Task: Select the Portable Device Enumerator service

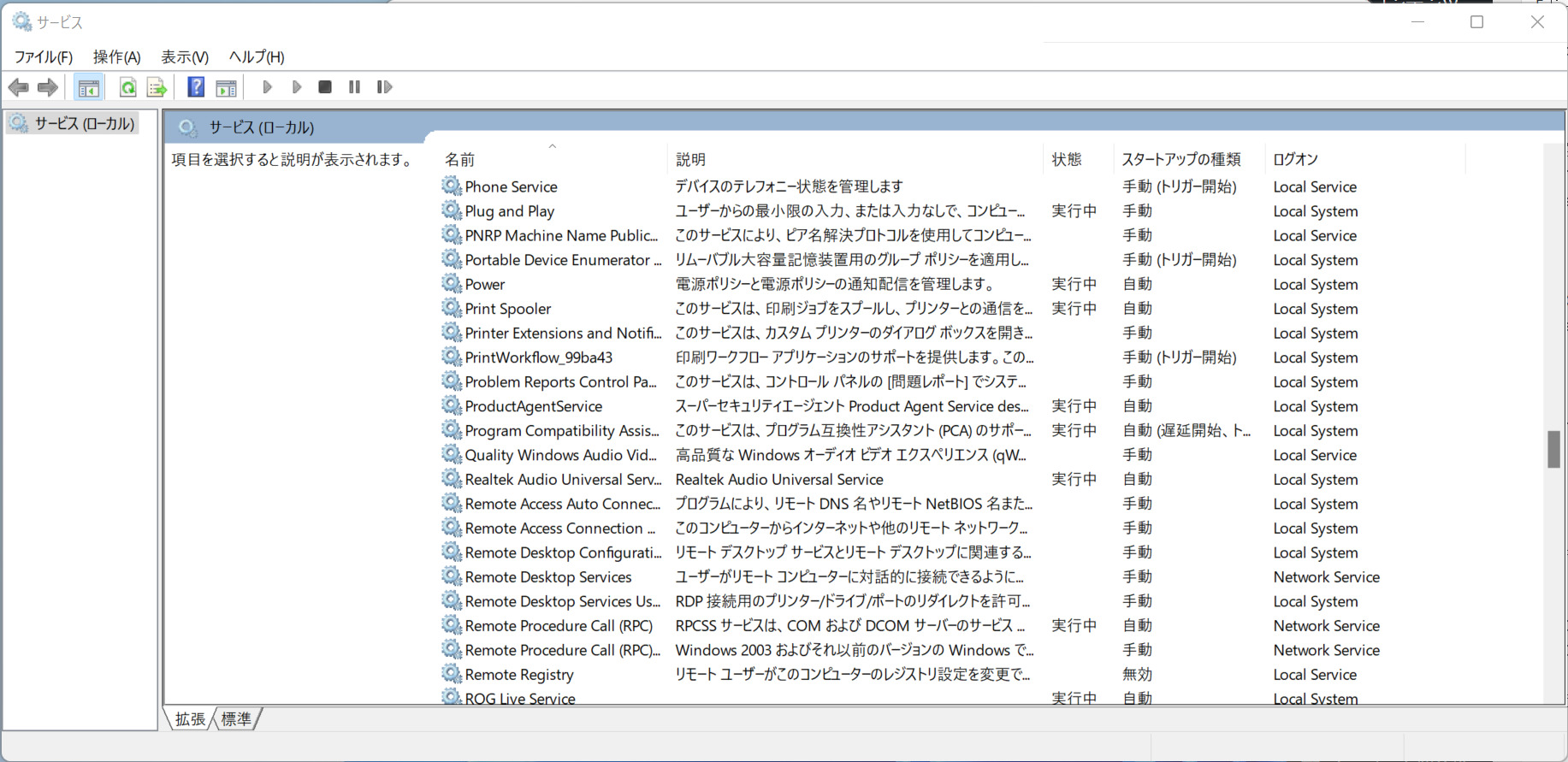Action: (563, 260)
